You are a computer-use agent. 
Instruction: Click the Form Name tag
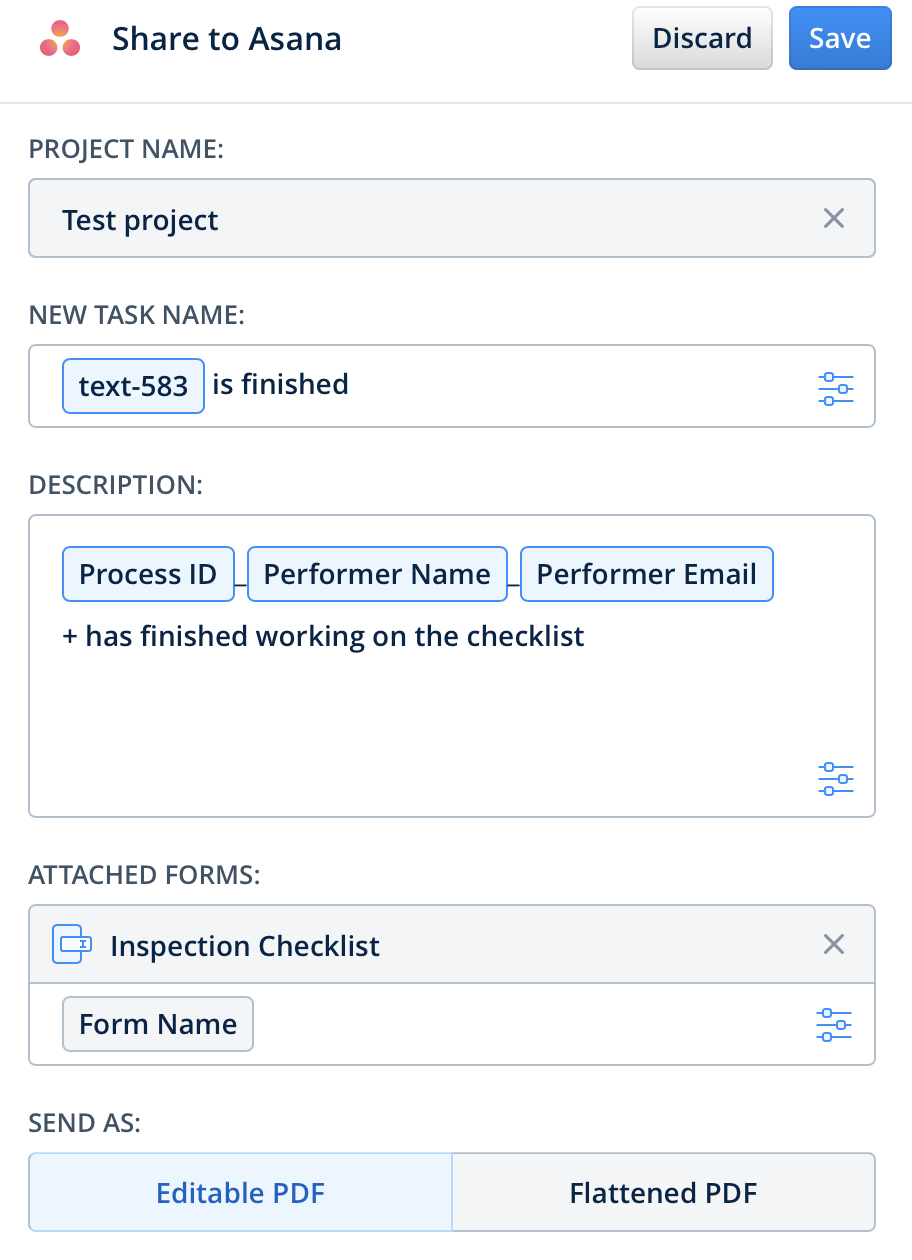pos(158,1024)
